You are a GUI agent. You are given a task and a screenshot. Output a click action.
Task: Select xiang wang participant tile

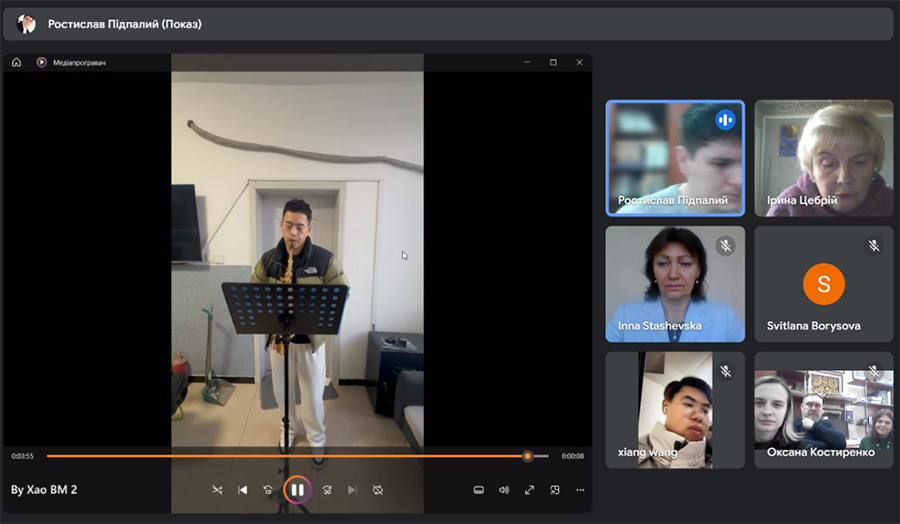675,410
